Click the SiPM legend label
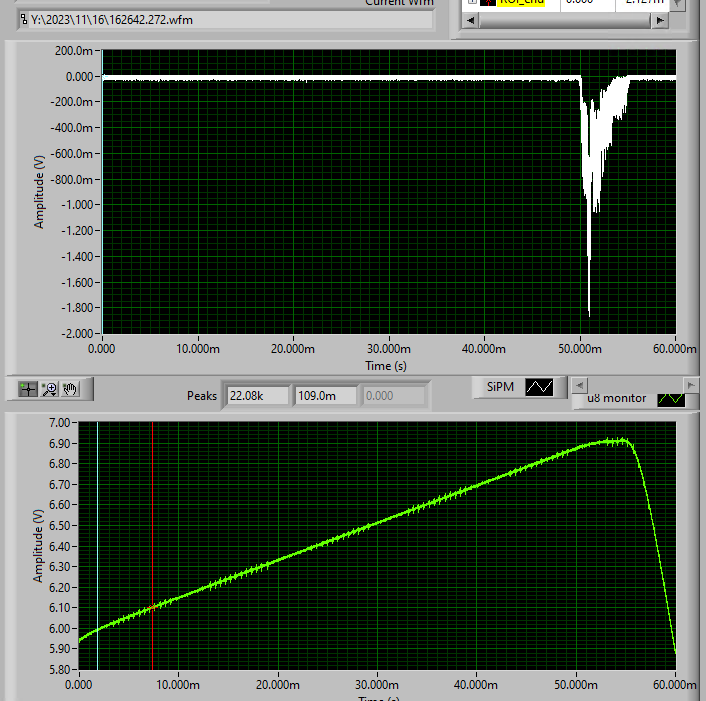 500,387
